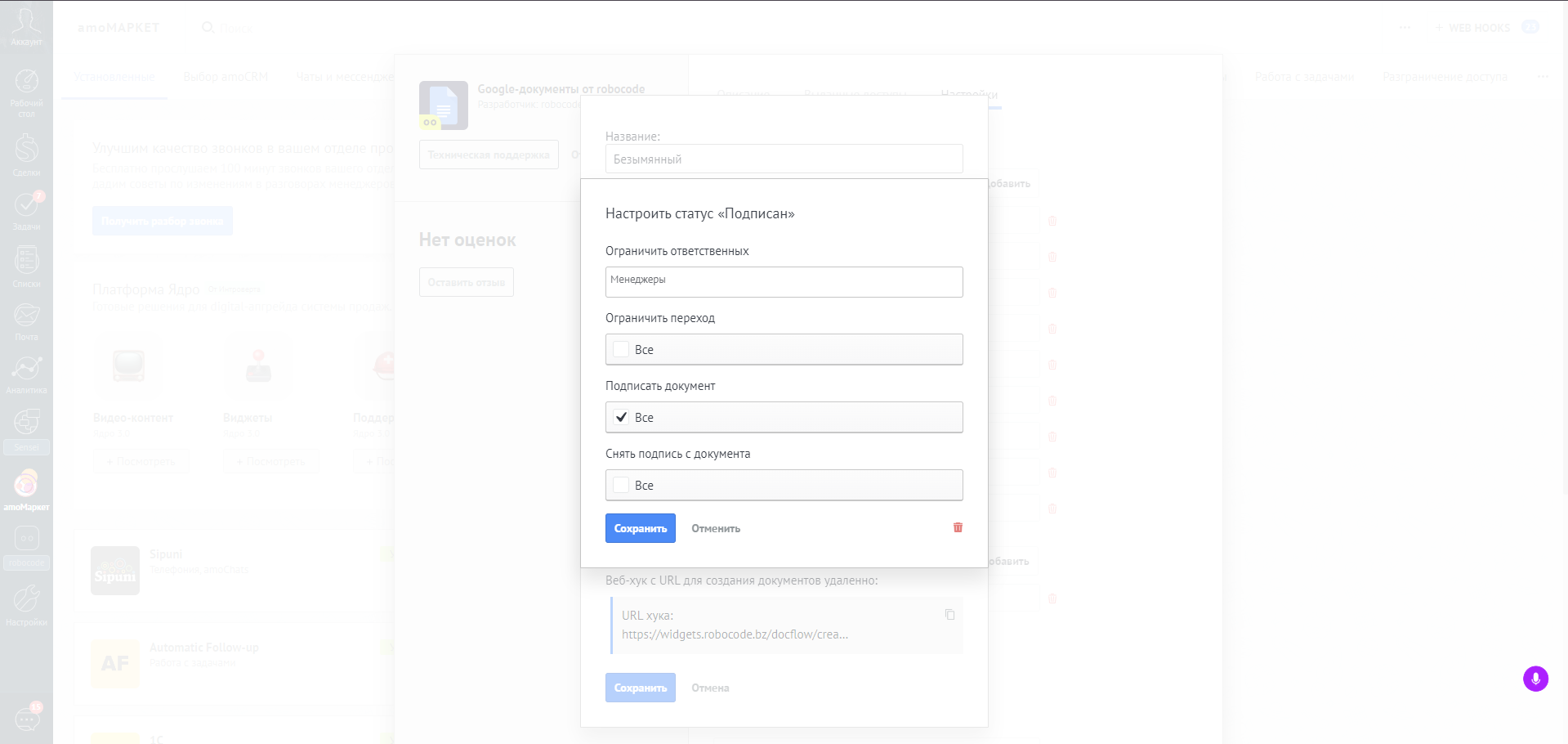Open chat bubble icon at sidebar bottom

pyautogui.click(x=28, y=717)
